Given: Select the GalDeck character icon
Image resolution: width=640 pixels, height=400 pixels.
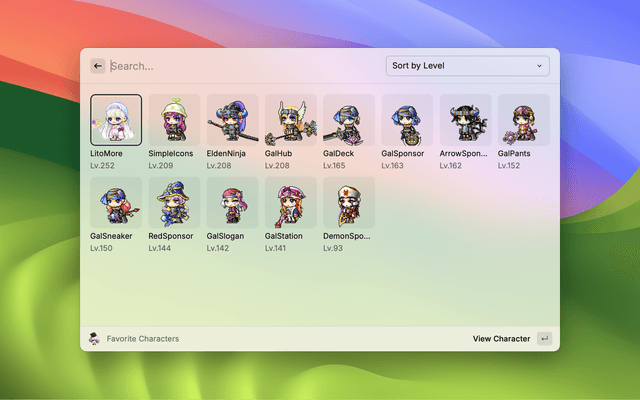Looking at the screenshot, I should [x=349, y=120].
